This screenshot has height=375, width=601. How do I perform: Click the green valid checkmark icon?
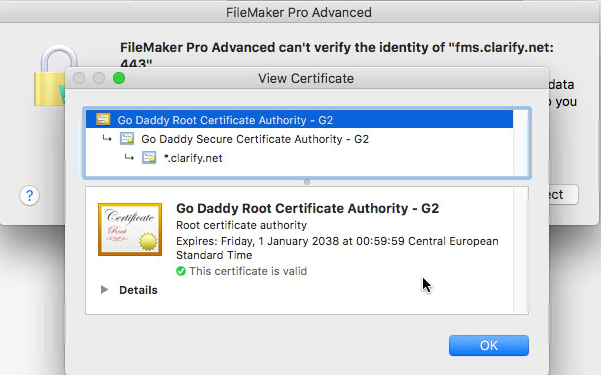point(181,271)
